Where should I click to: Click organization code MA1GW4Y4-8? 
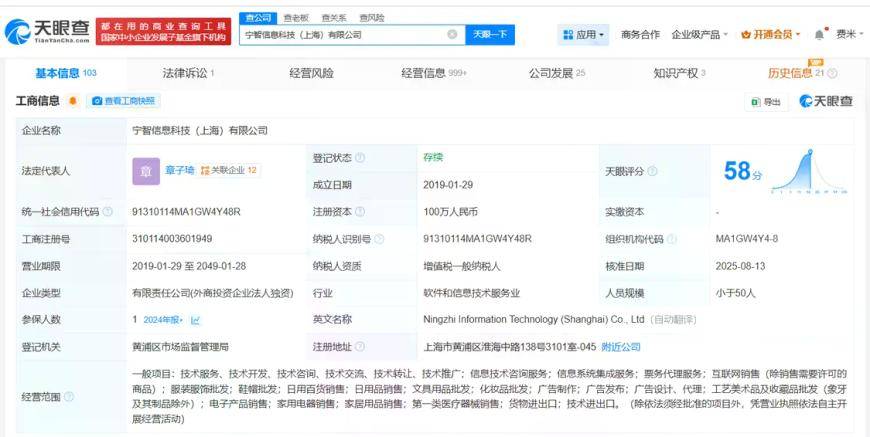(747, 239)
